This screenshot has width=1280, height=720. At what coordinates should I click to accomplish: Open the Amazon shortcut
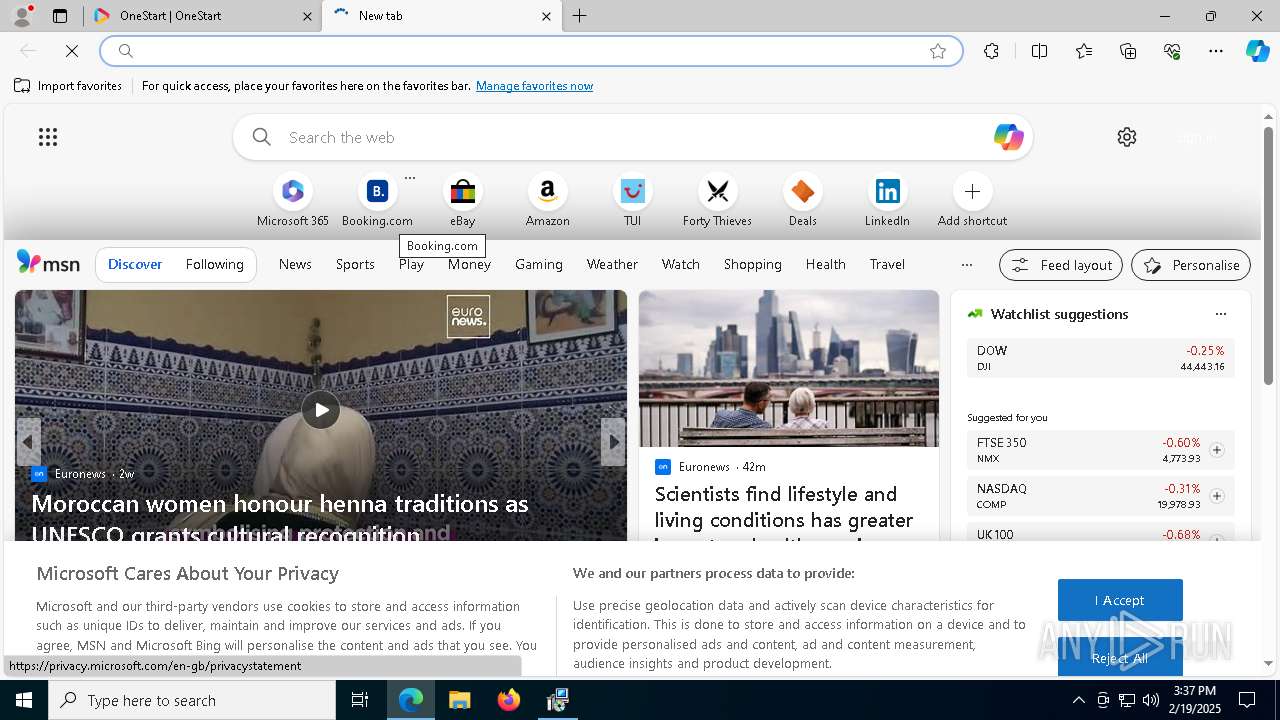click(547, 201)
